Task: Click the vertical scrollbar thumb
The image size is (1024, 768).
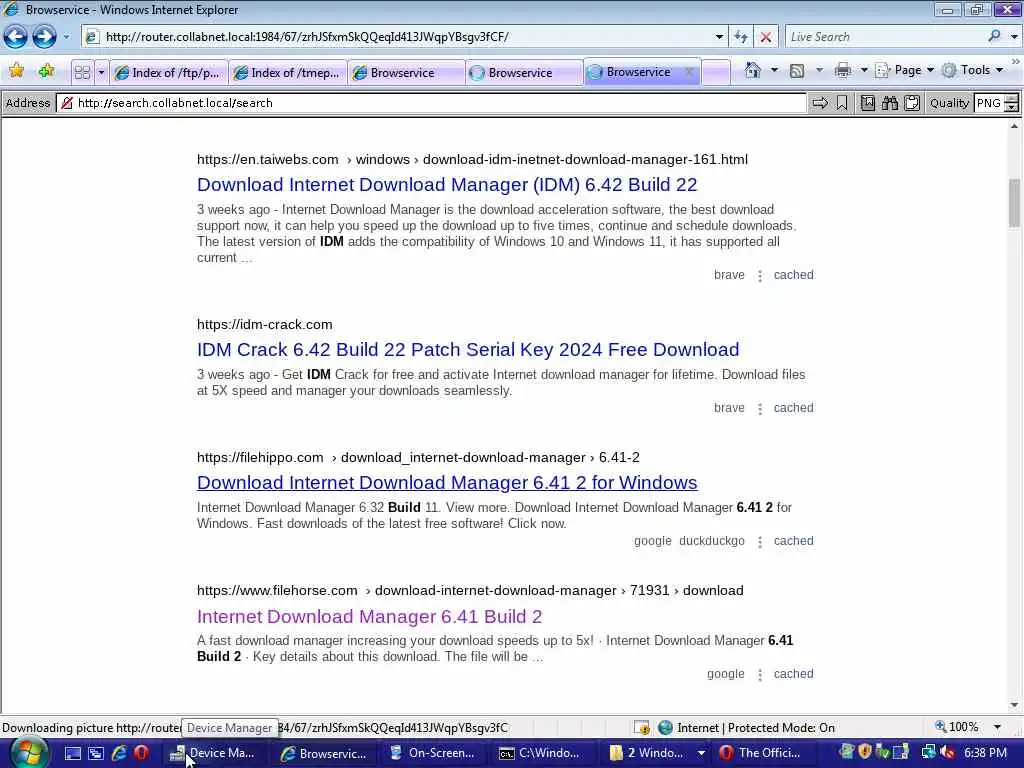Action: pos(1014,203)
